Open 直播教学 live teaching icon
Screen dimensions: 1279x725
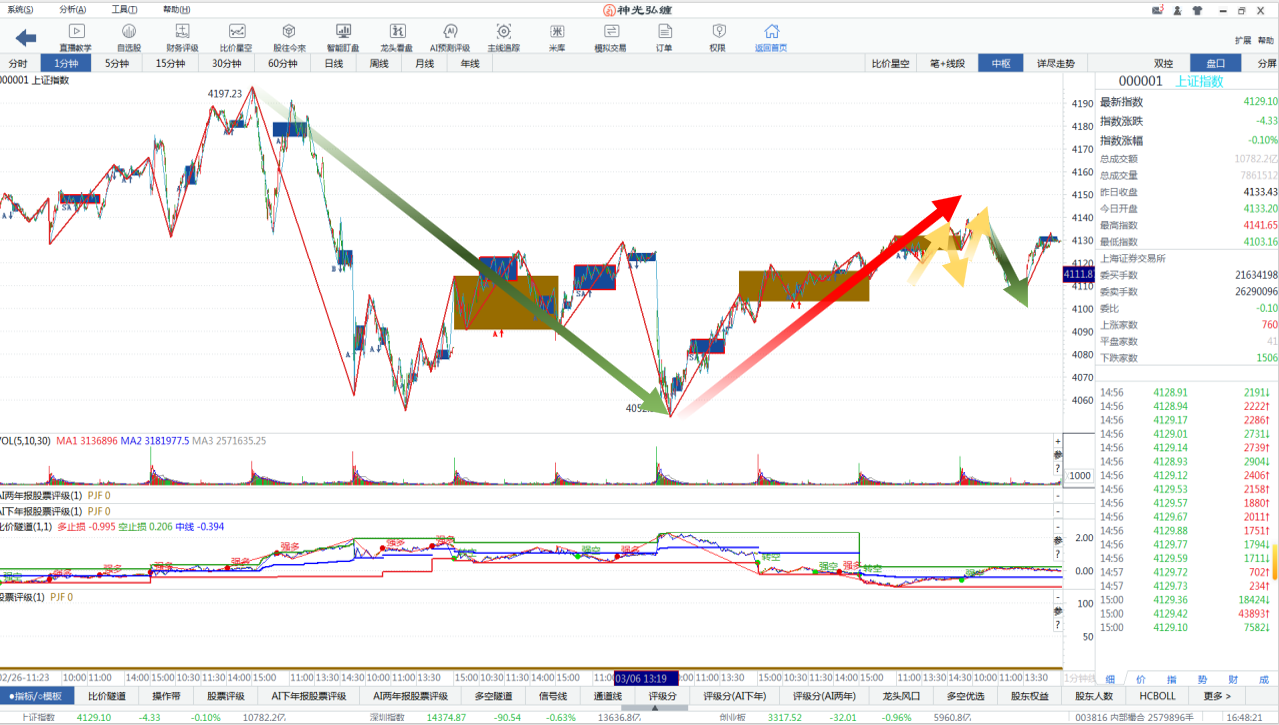(x=75, y=38)
